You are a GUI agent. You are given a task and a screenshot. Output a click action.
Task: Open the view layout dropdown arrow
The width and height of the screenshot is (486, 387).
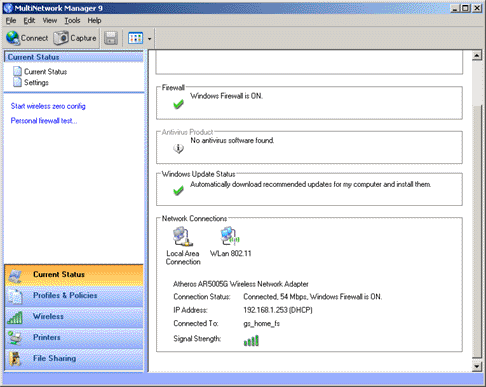pos(149,39)
